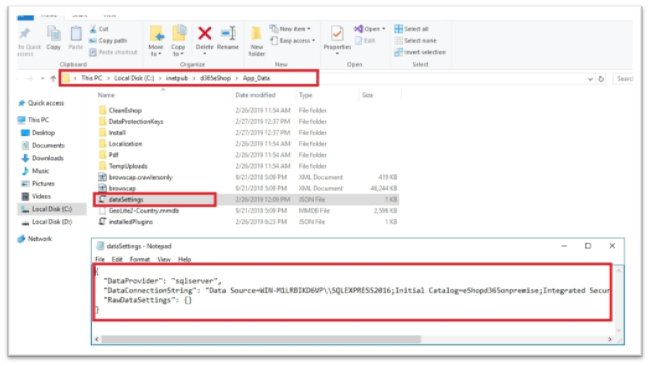This screenshot has width=650, height=366.
Task: Open Desktop in navigation pane
Action: pyautogui.click(x=38, y=133)
